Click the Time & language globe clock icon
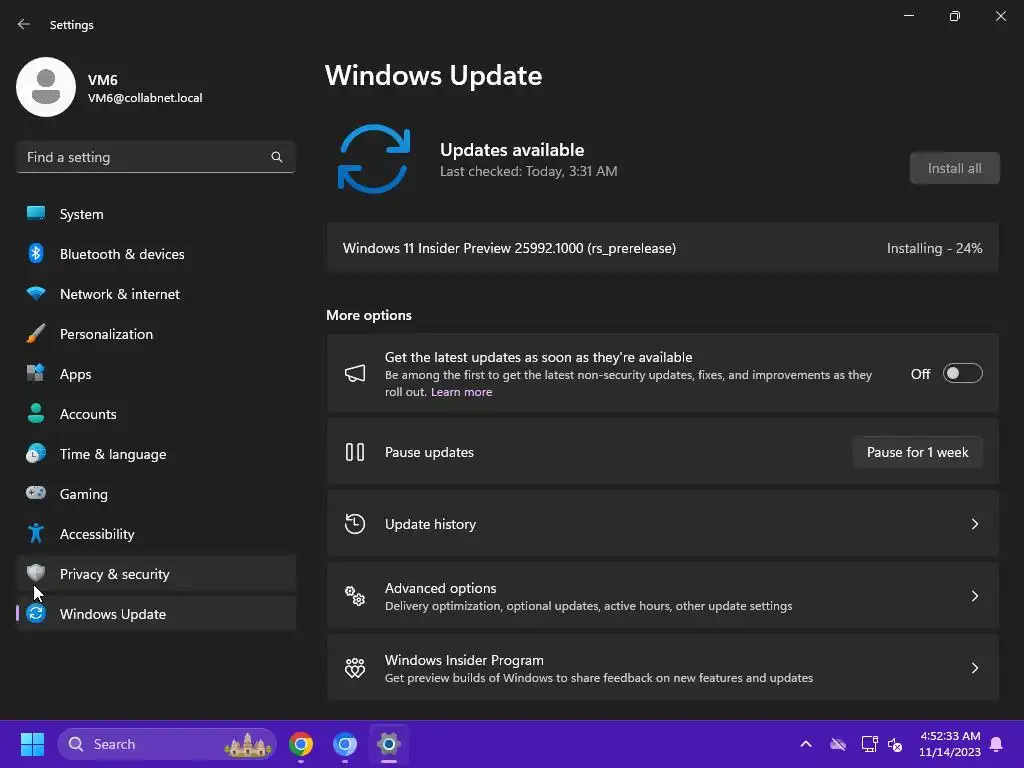 (x=36, y=453)
